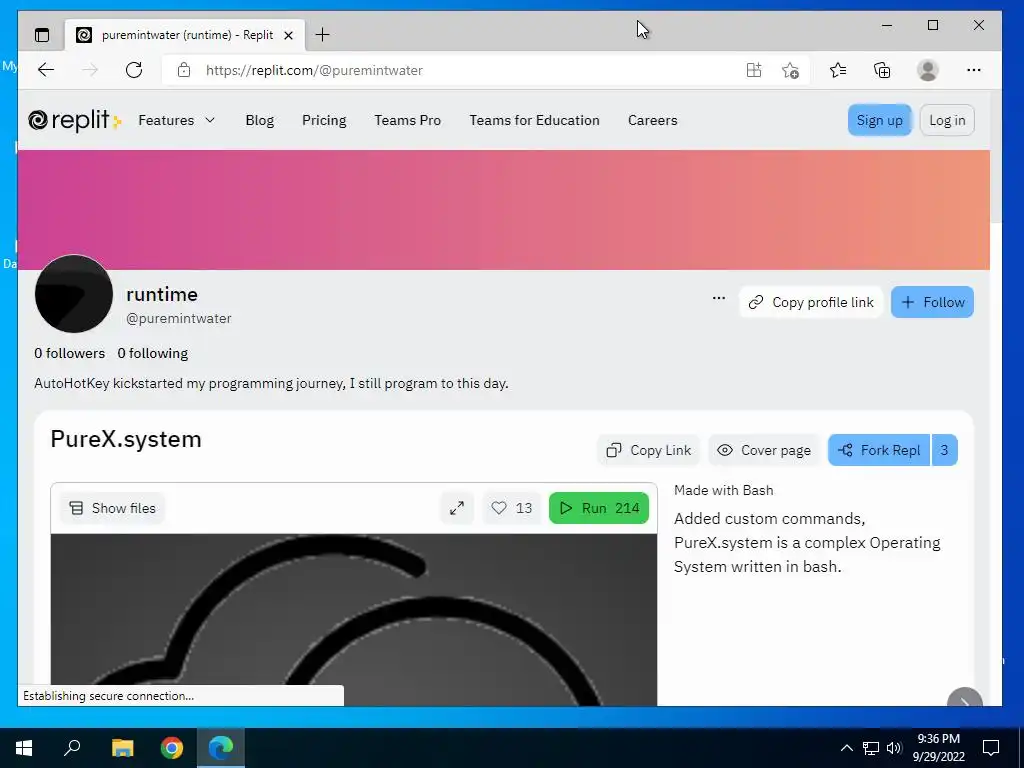Open browser Settings and more menu

[x=974, y=70]
